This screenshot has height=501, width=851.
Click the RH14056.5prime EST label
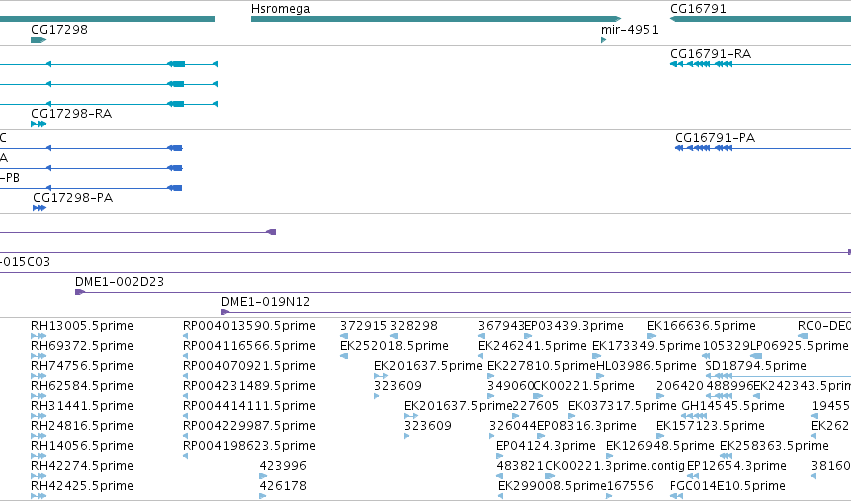[82, 446]
